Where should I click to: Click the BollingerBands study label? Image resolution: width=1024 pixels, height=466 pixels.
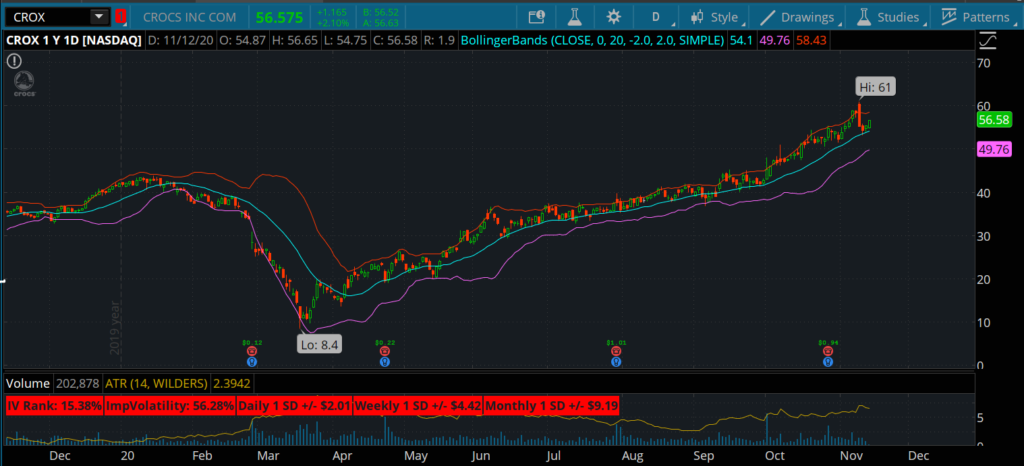point(592,40)
